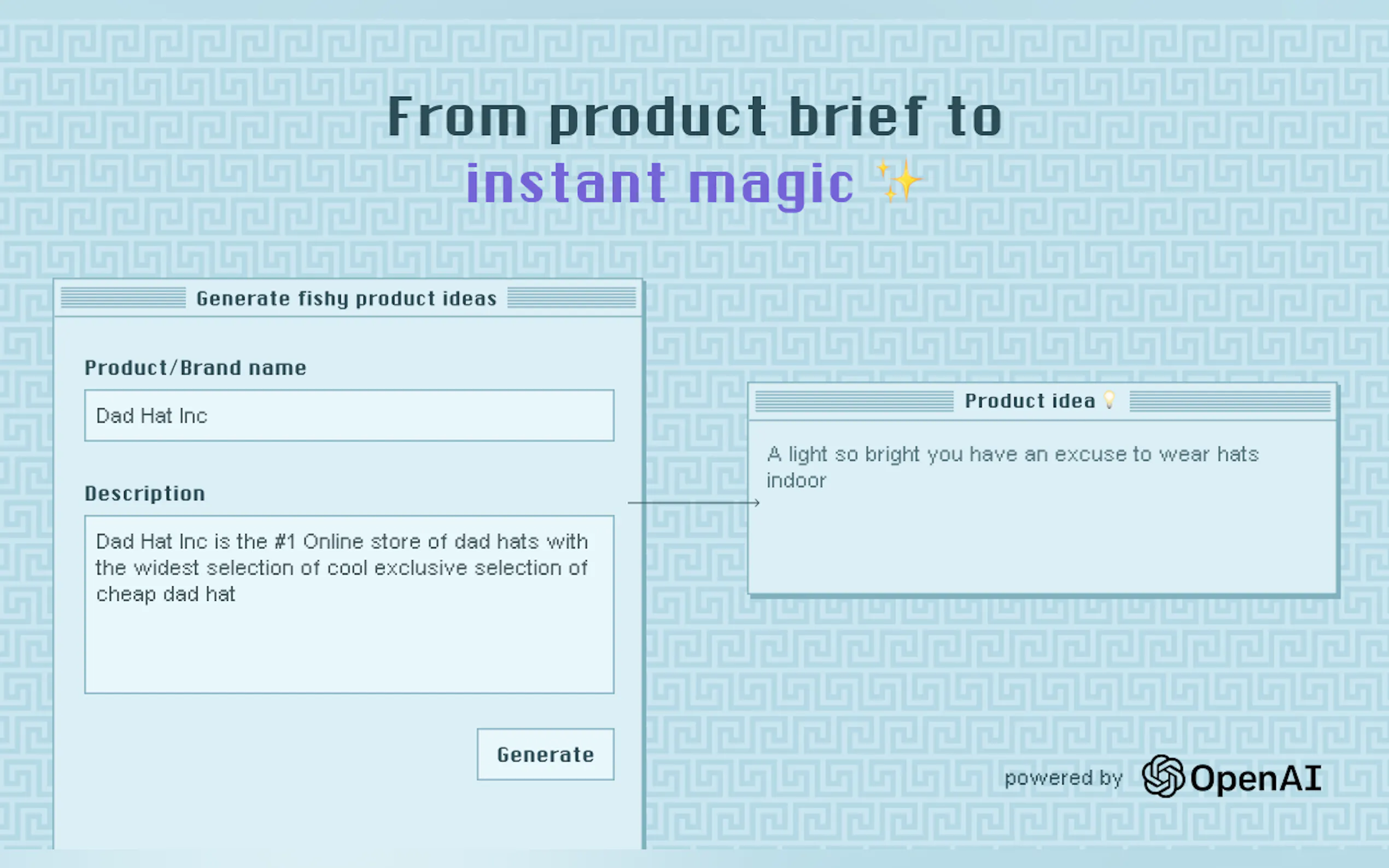Click the lightbulb icon in Product idea header
Image resolution: width=1389 pixels, height=868 pixels.
click(x=1110, y=400)
